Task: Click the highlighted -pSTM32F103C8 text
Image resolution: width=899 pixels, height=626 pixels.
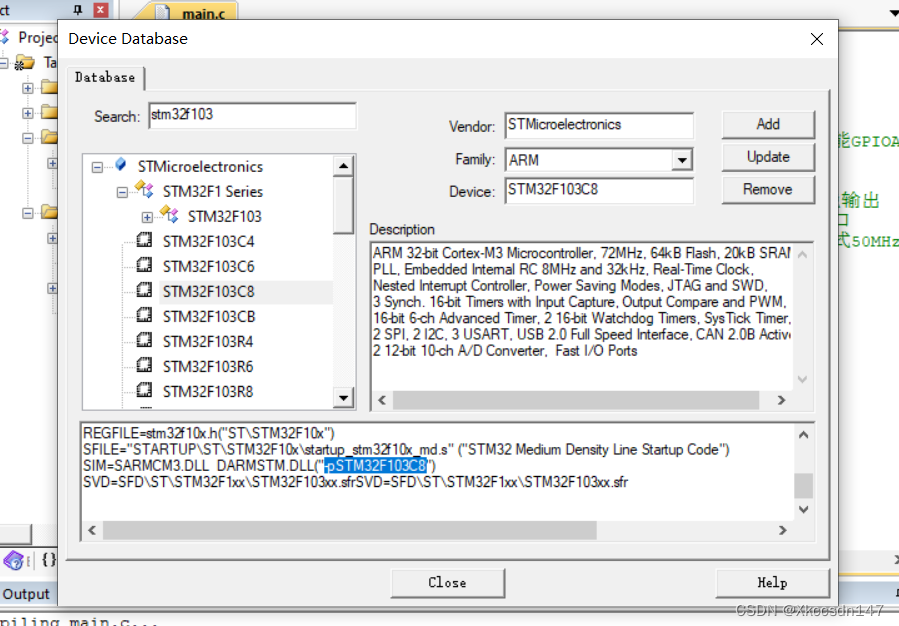Action: pos(376,465)
